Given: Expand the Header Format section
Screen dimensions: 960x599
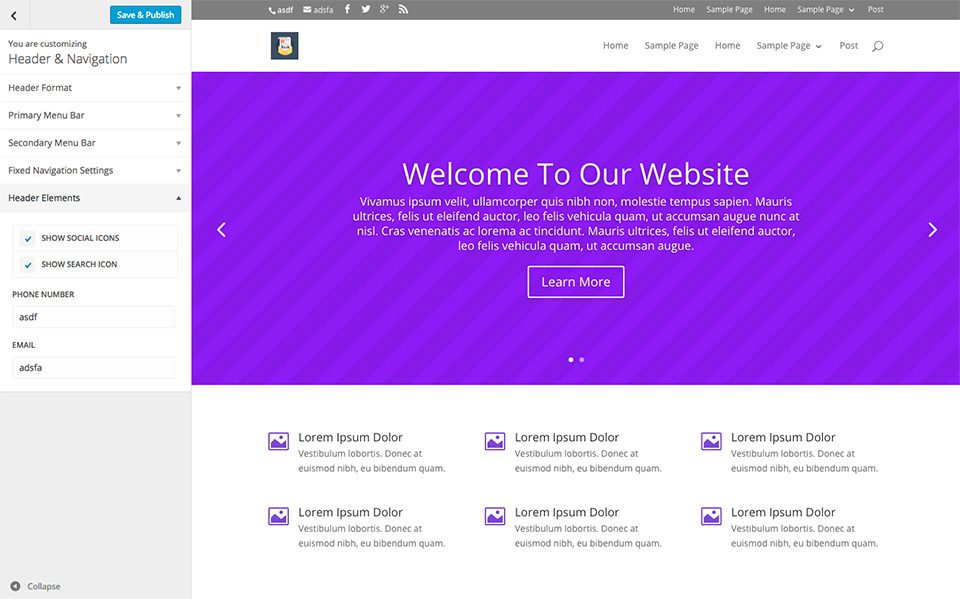Looking at the screenshot, I should pos(93,88).
